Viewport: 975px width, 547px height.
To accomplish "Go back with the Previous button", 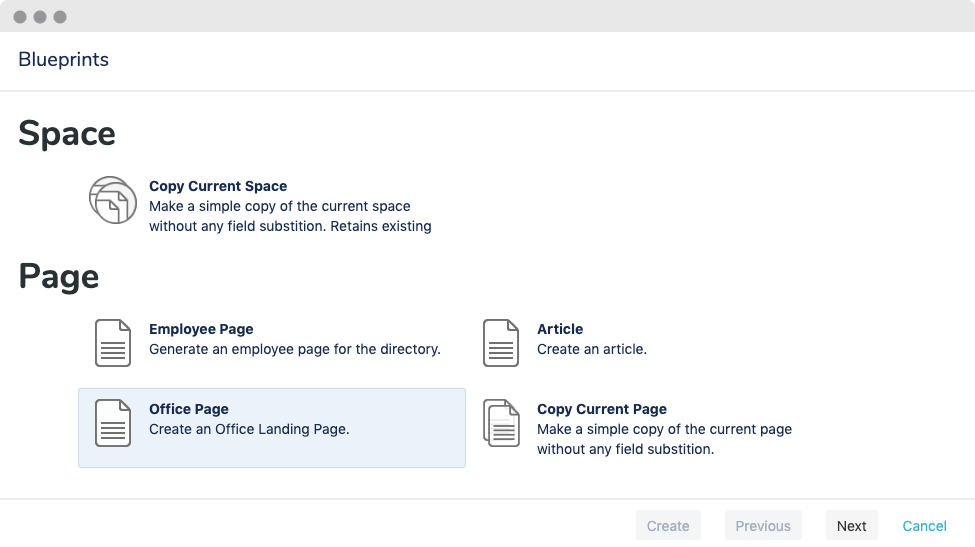I will click(763, 526).
